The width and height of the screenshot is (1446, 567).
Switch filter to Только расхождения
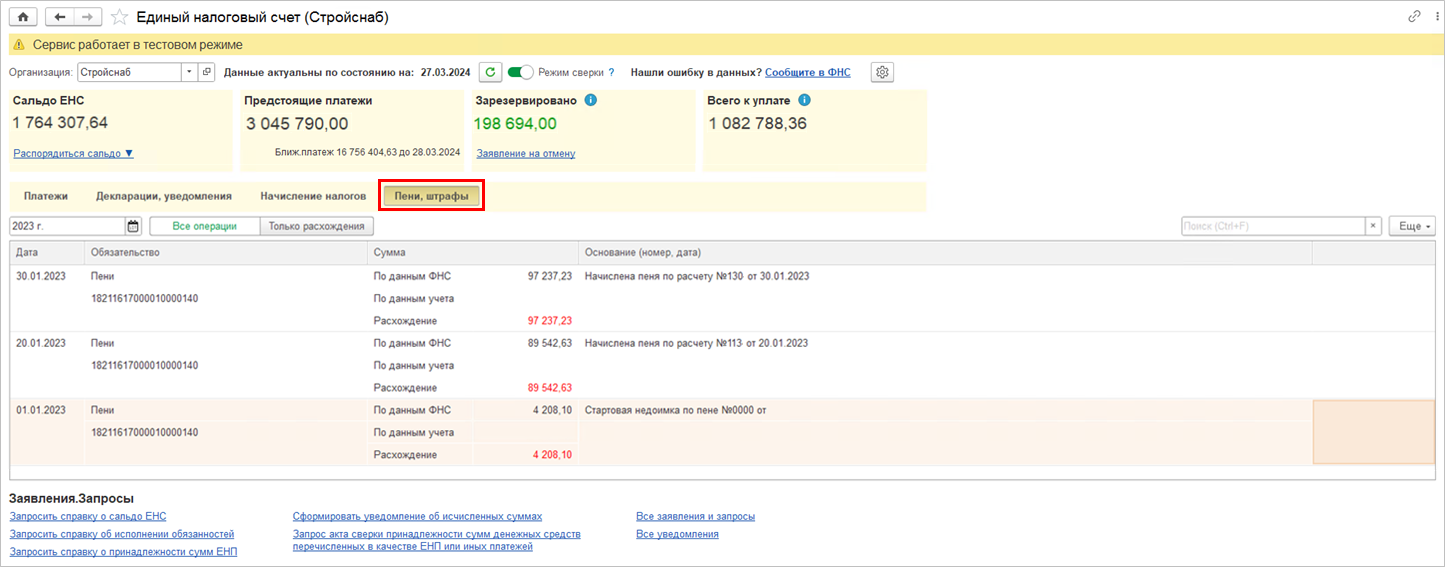[x=316, y=226]
